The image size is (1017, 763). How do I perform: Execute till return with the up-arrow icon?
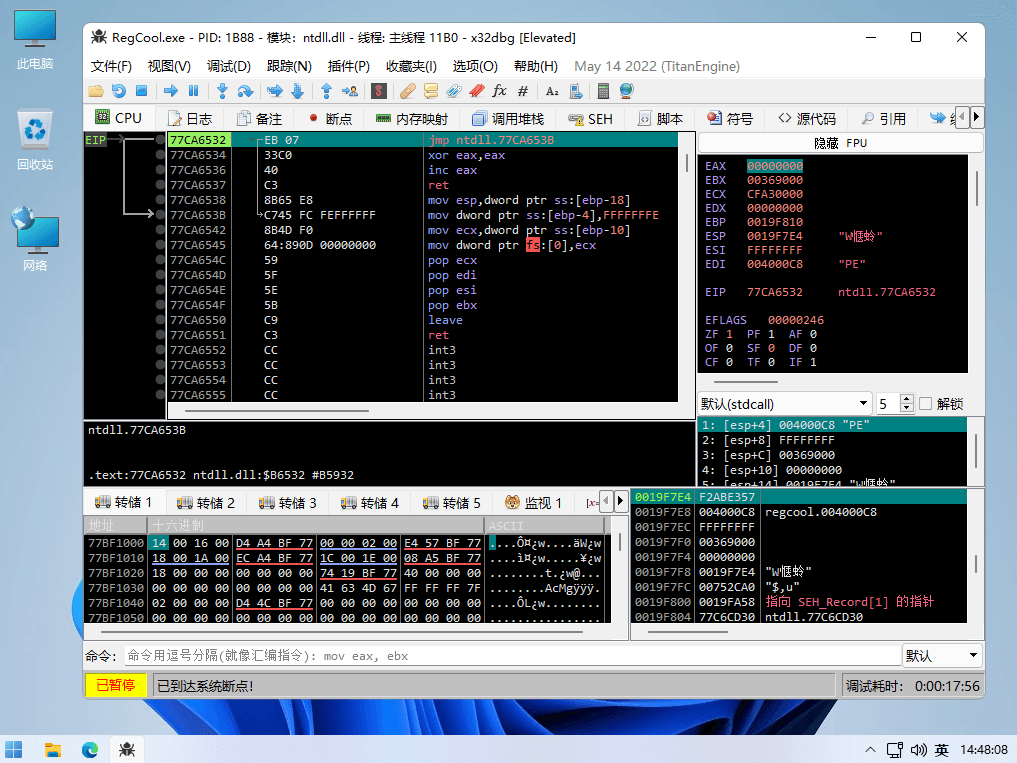[x=326, y=91]
